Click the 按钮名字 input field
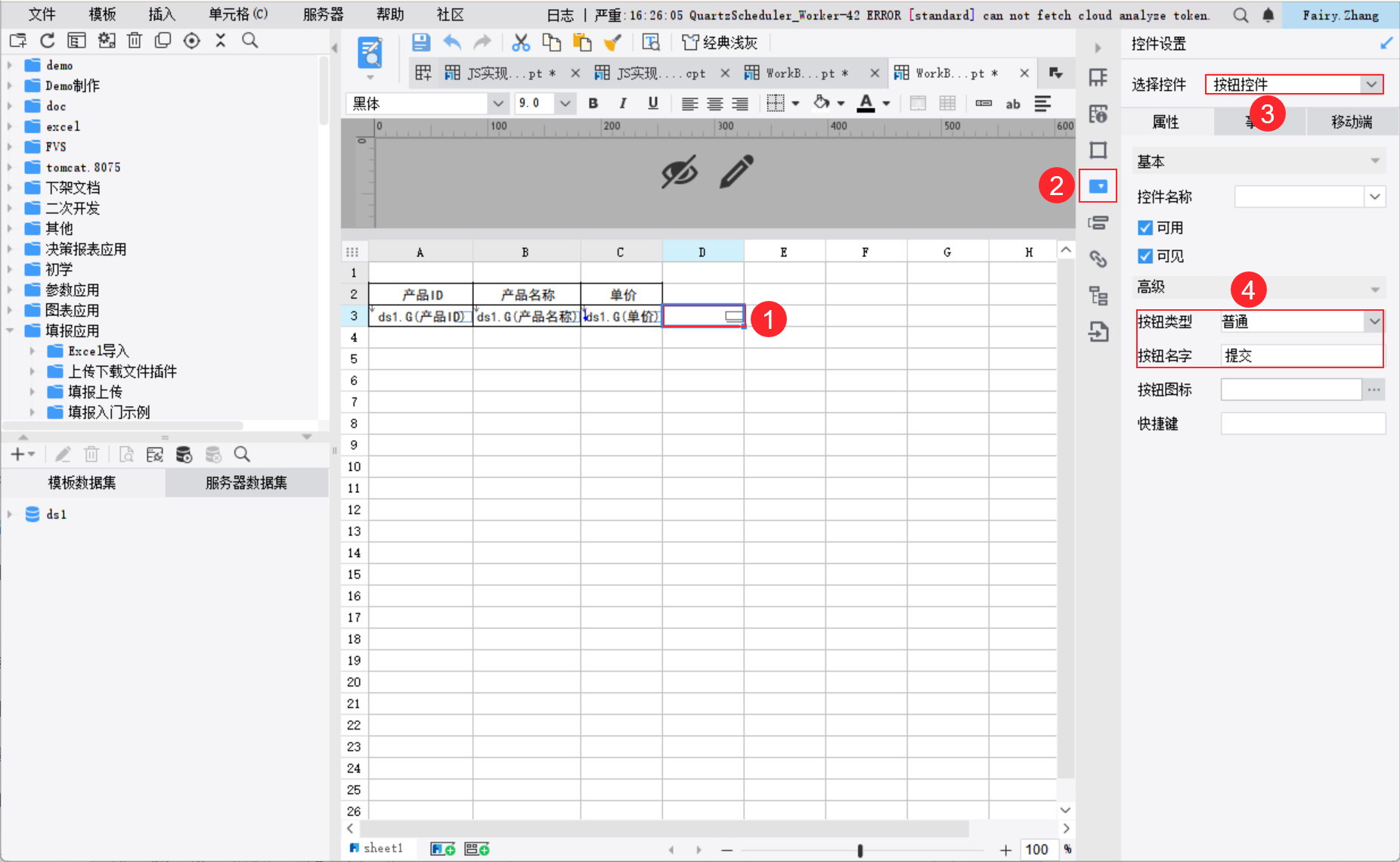Image resolution: width=1400 pixels, height=862 pixels. tap(1302, 355)
